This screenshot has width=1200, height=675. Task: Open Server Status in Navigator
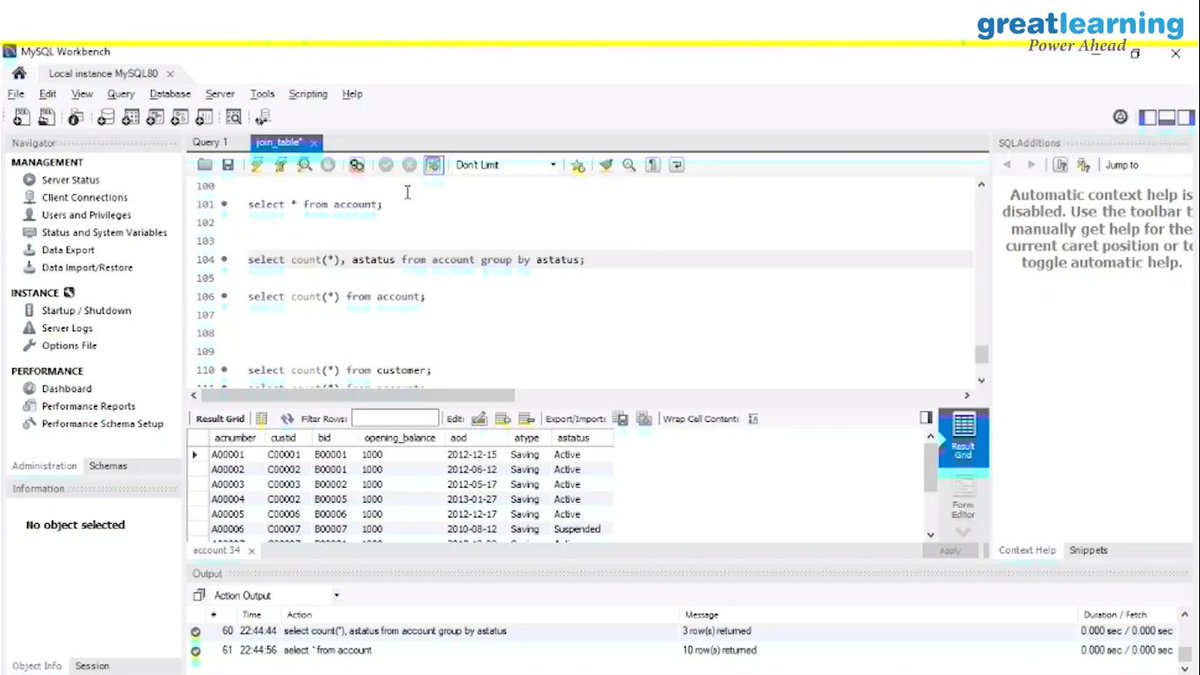[70, 180]
